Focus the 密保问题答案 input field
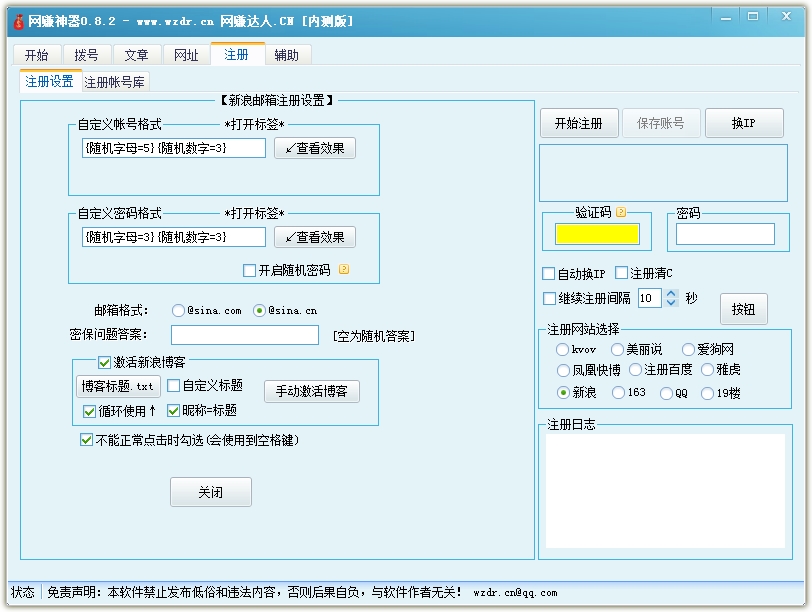This screenshot has width=812, height=612. [x=244, y=335]
